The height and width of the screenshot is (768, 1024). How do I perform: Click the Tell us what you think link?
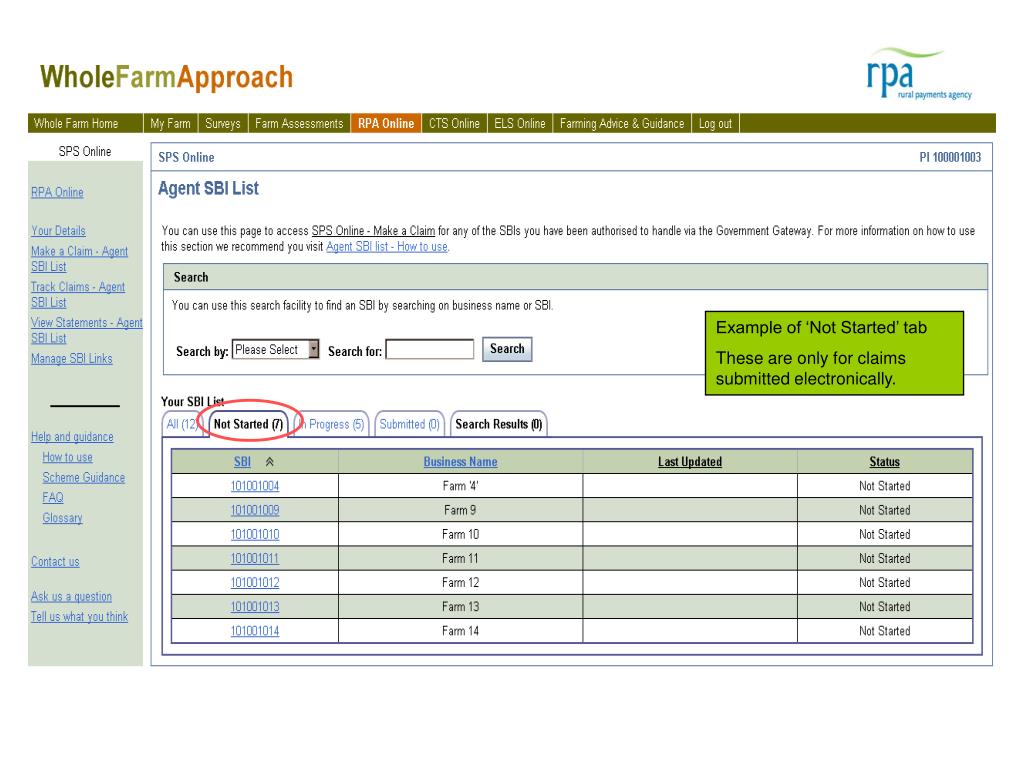[79, 616]
